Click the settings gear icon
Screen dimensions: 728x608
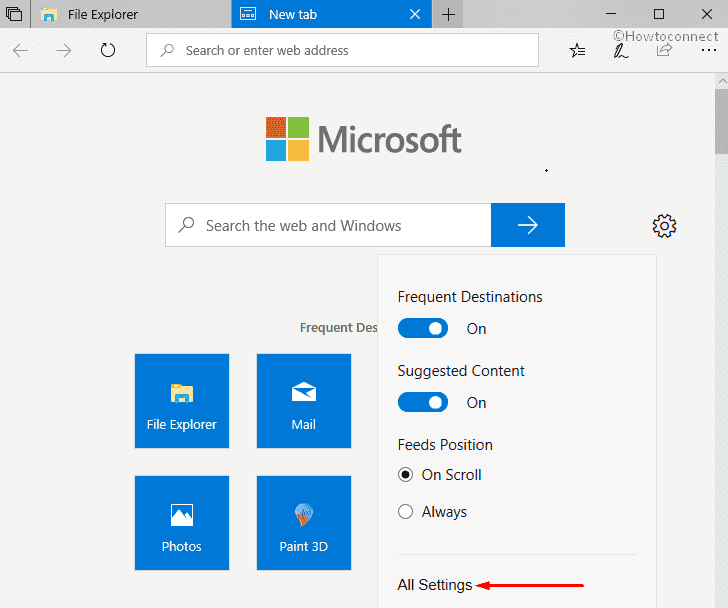coord(664,226)
